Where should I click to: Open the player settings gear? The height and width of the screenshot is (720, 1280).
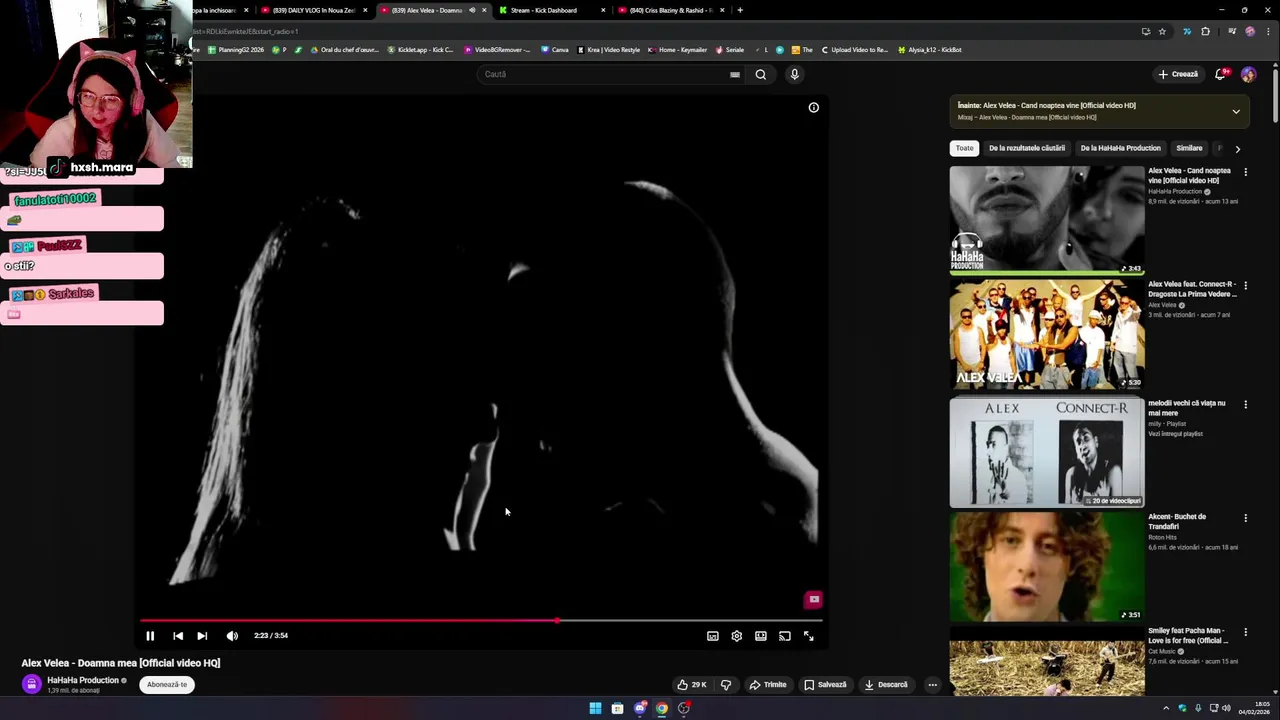737,636
